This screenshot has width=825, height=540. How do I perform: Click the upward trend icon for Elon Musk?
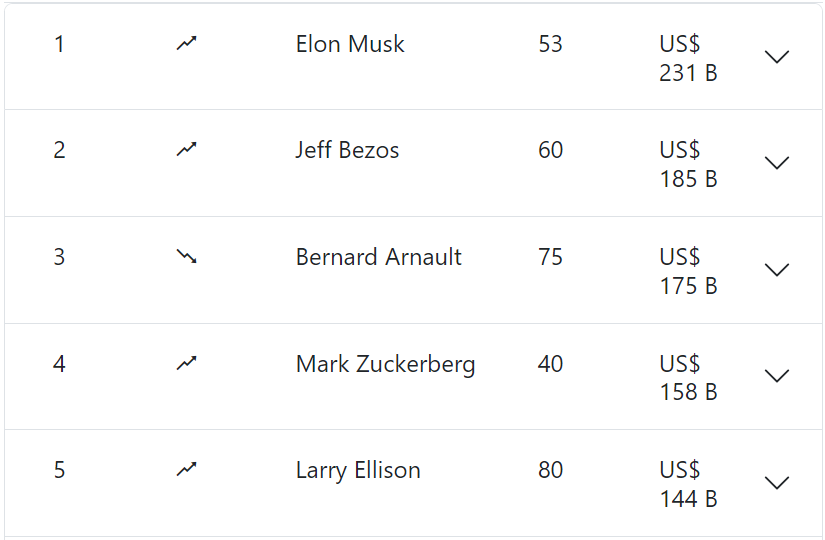tap(186, 43)
